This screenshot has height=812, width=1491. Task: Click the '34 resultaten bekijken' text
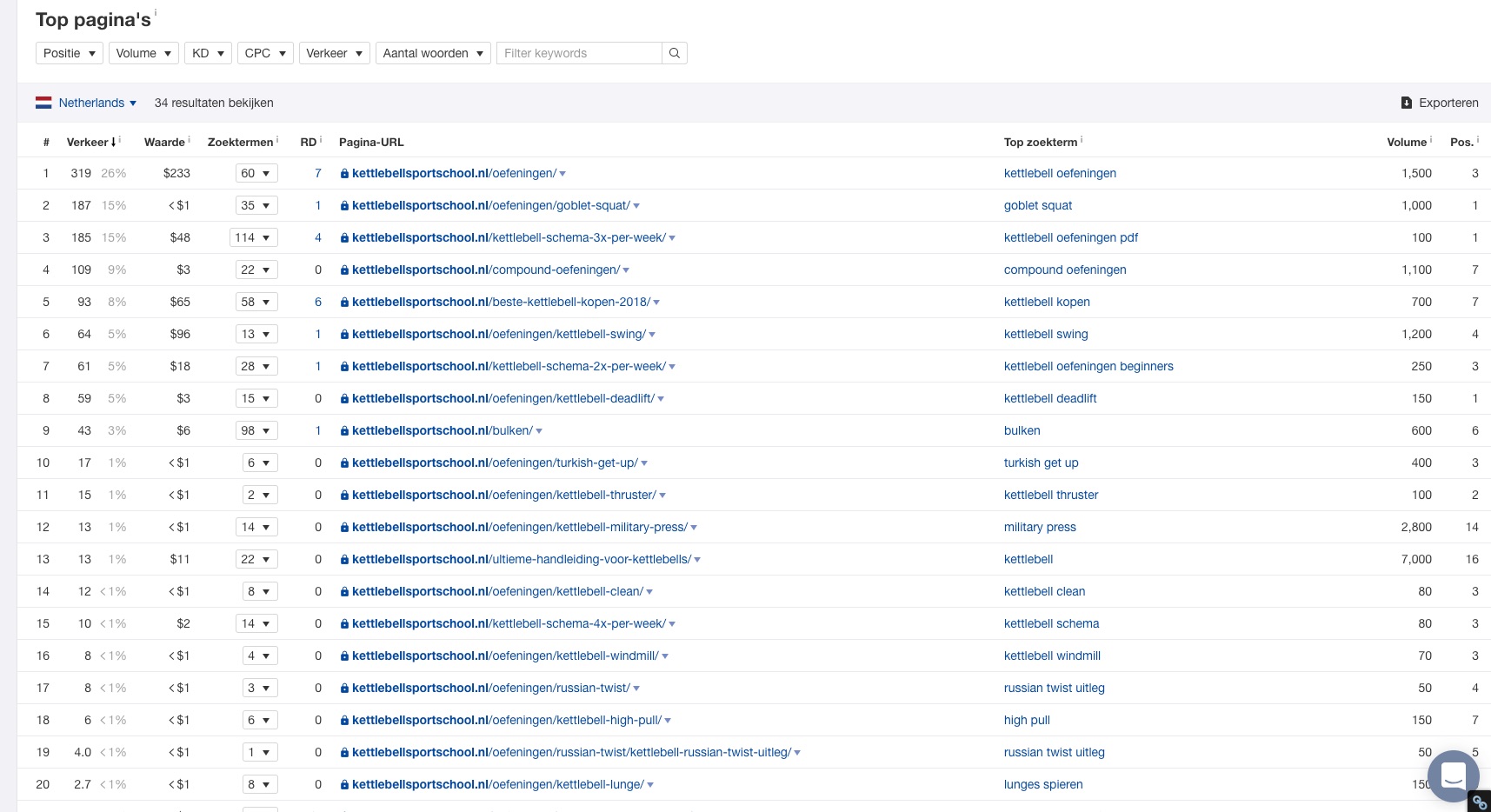(214, 103)
